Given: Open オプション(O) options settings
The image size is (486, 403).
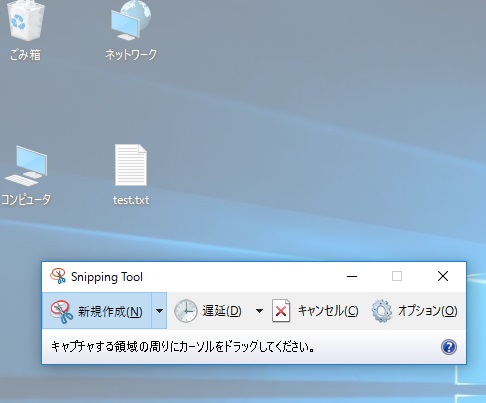Looking at the screenshot, I should (414, 311).
